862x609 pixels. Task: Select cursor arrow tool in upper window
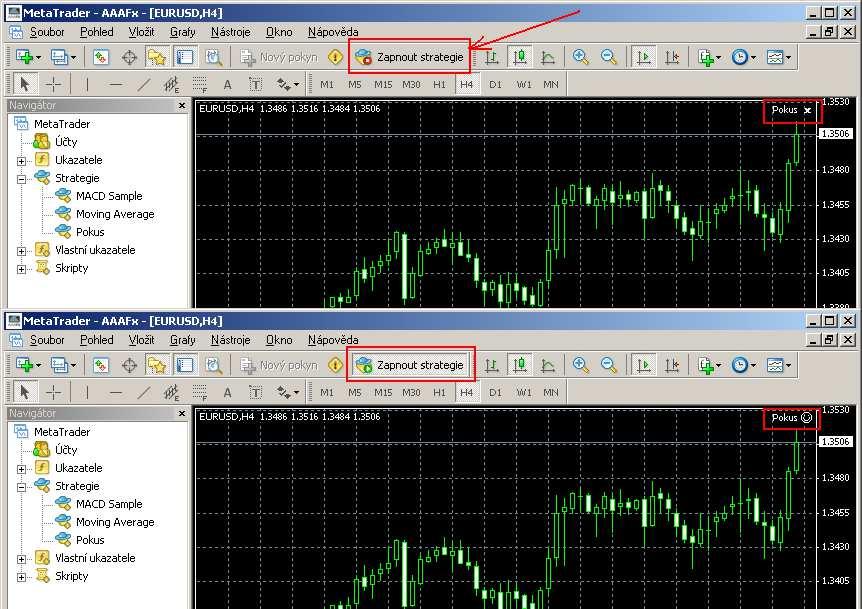point(24,84)
